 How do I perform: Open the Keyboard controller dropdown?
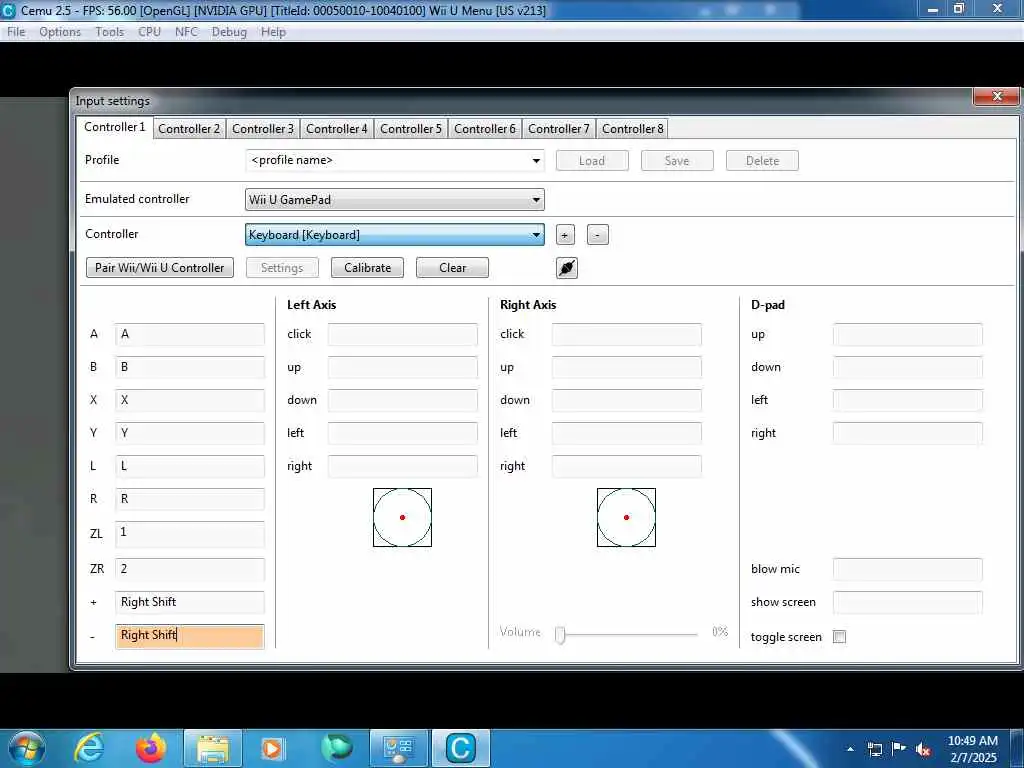395,234
